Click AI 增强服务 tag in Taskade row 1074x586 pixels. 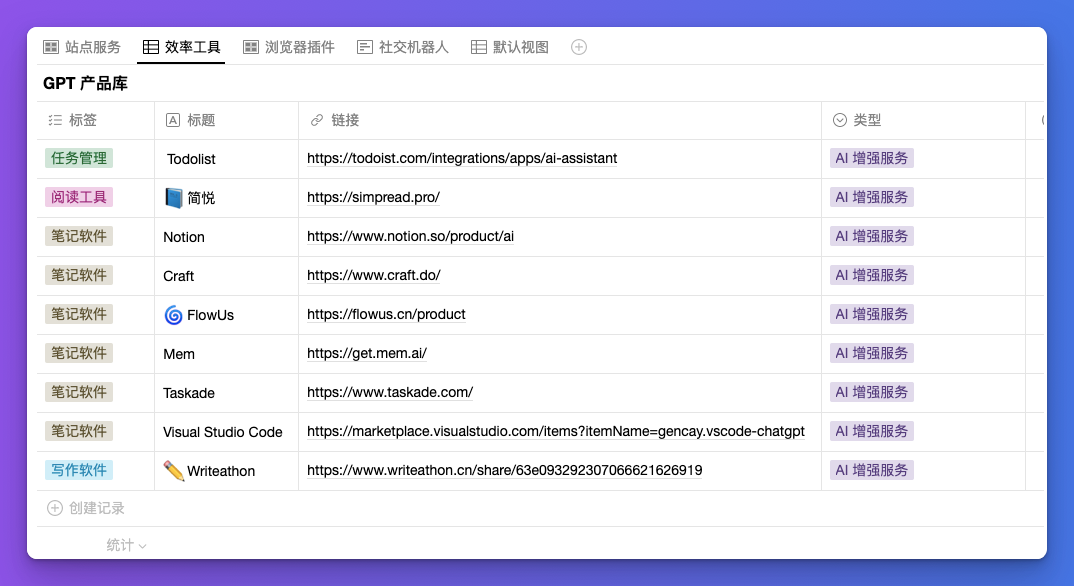point(871,392)
